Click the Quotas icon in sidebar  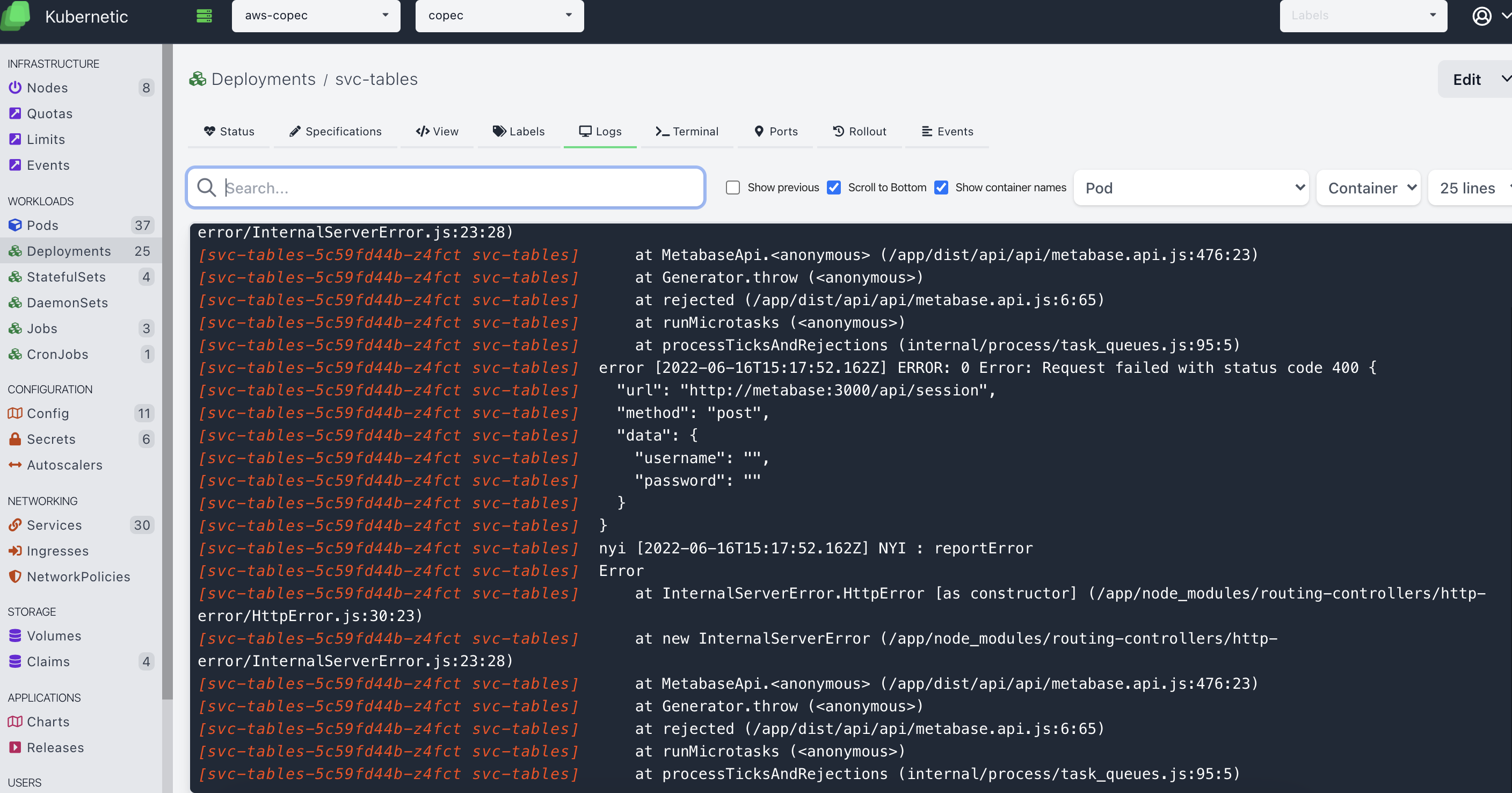(x=15, y=113)
